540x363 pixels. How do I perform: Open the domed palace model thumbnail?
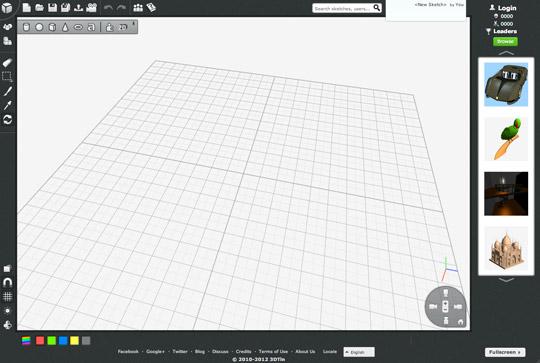(506, 248)
